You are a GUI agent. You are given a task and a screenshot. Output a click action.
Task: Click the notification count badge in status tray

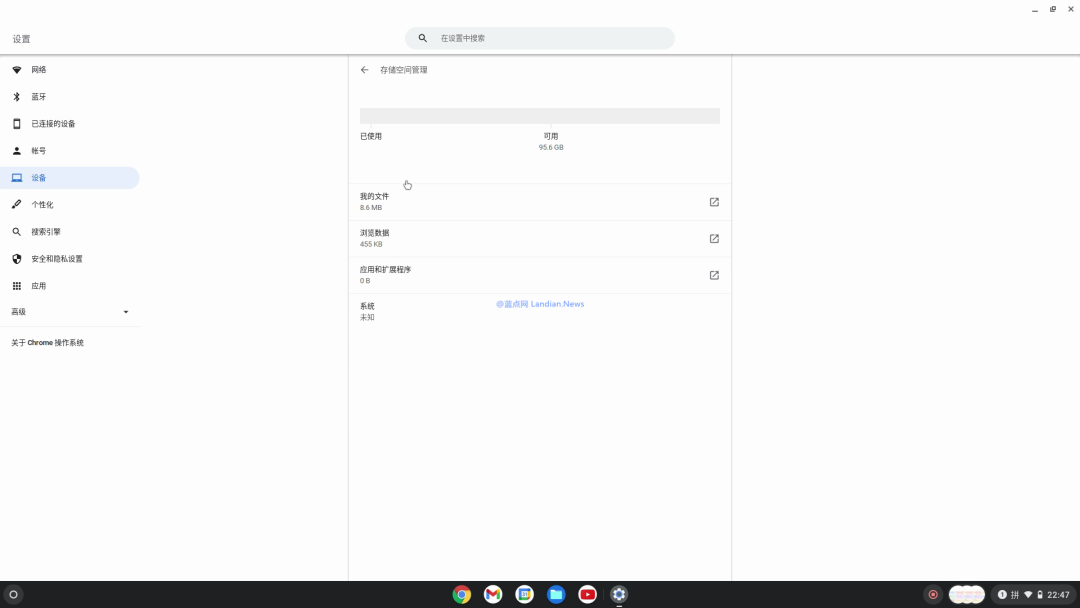(x=1002, y=595)
